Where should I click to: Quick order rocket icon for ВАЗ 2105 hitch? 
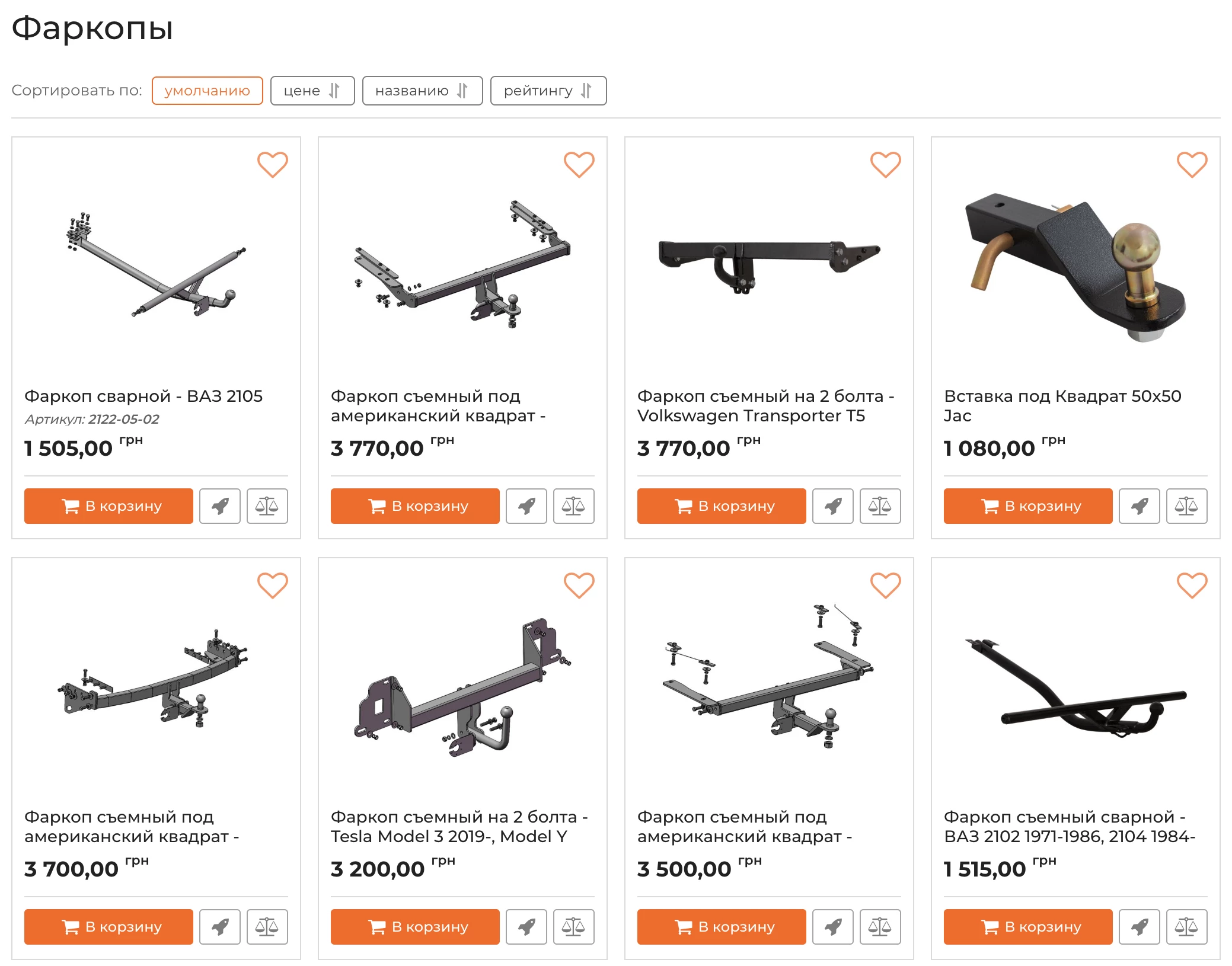[x=220, y=506]
